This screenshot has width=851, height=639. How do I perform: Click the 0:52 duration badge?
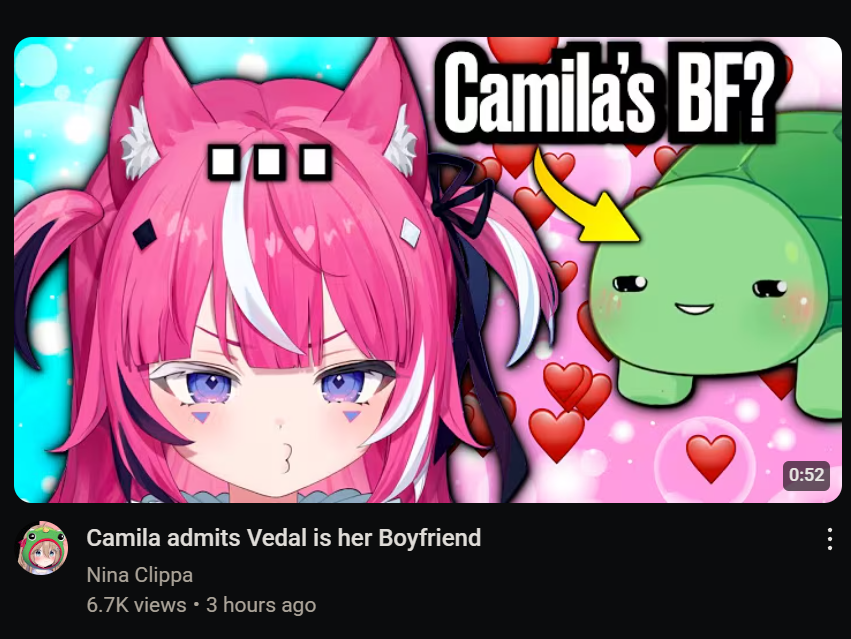tap(806, 475)
